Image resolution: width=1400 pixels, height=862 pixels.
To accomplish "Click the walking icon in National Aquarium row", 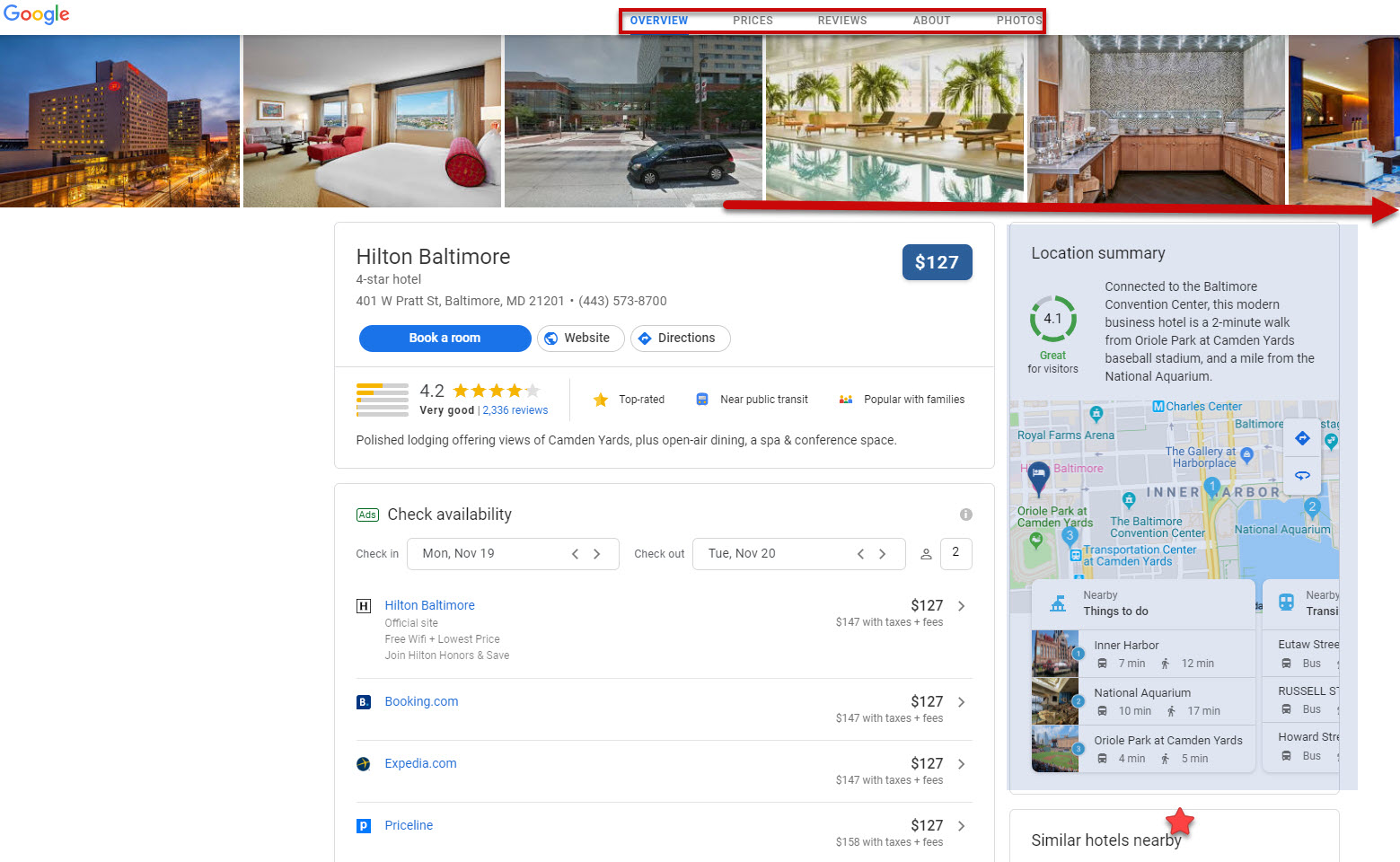I will [x=1171, y=712].
